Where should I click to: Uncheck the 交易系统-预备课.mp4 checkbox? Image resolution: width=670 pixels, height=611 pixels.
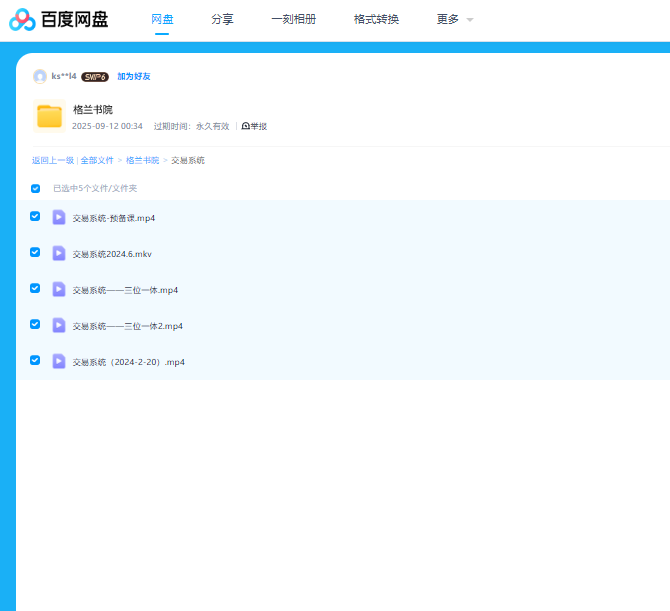click(x=35, y=216)
